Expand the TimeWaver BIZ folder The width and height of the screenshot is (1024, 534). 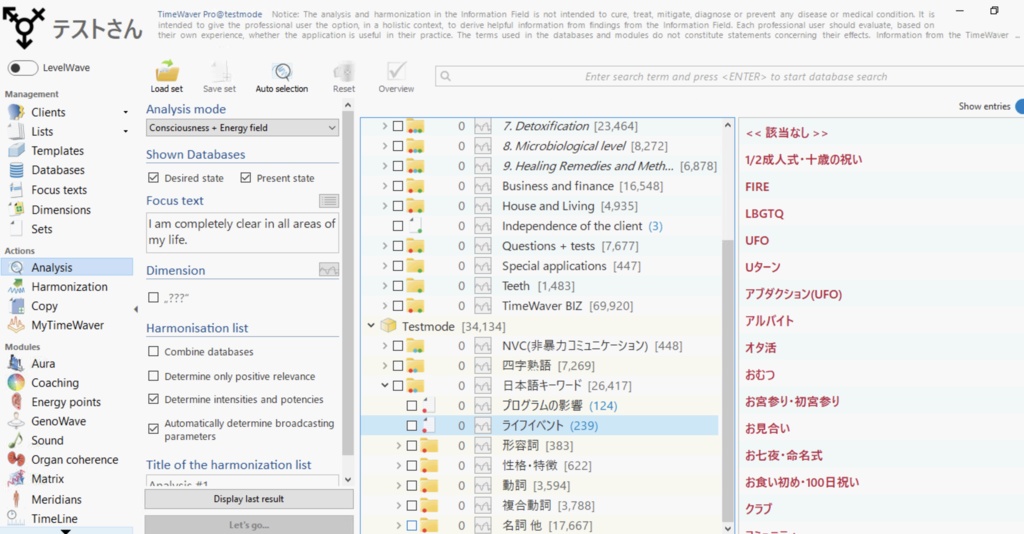tap(385, 306)
